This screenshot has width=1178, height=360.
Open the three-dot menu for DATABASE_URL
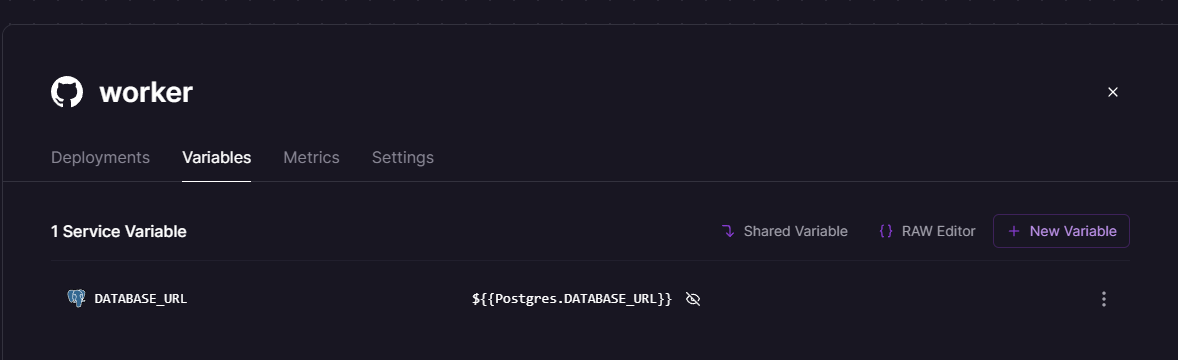1104,299
